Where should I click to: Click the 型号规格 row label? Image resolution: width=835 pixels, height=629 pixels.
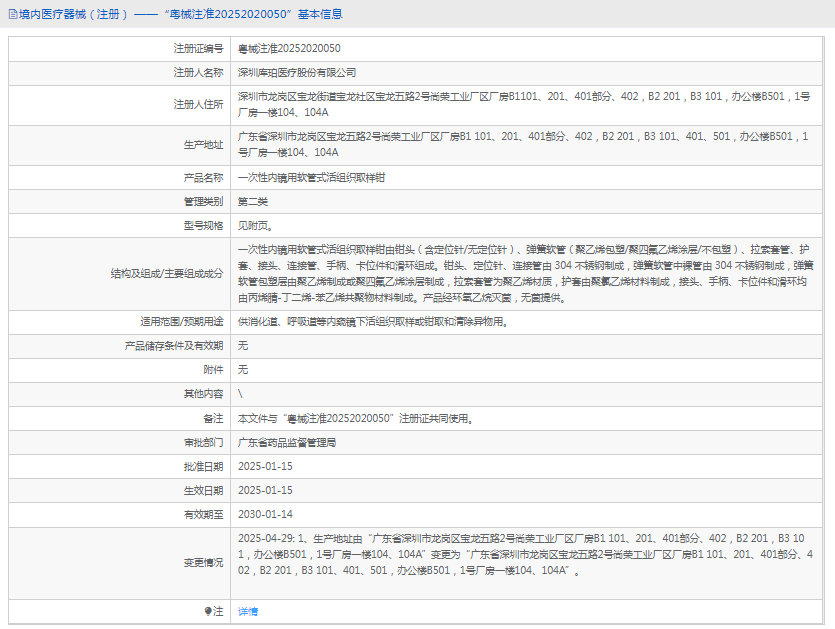click(203, 225)
